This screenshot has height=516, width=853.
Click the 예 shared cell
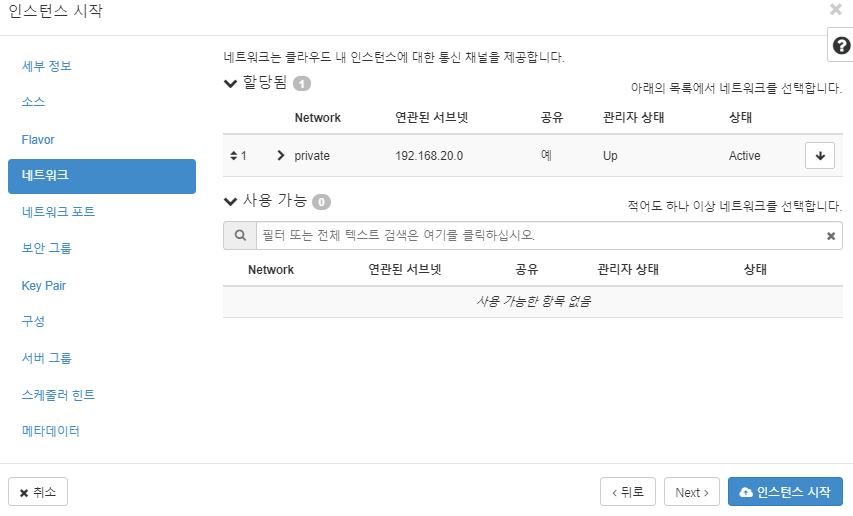coord(546,155)
